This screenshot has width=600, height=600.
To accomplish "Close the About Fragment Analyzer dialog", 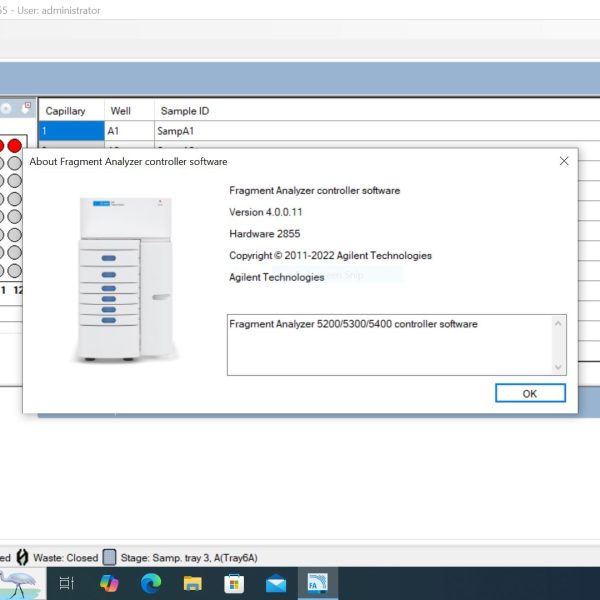I will [x=564, y=161].
